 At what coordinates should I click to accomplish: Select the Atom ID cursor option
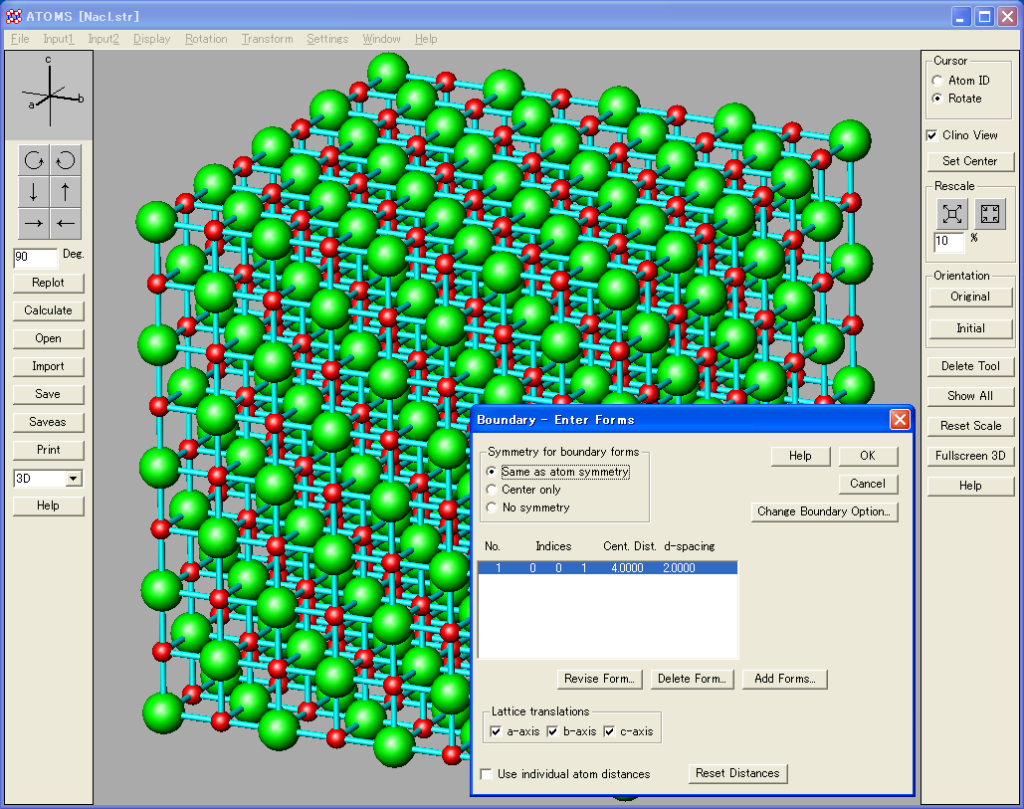937,81
